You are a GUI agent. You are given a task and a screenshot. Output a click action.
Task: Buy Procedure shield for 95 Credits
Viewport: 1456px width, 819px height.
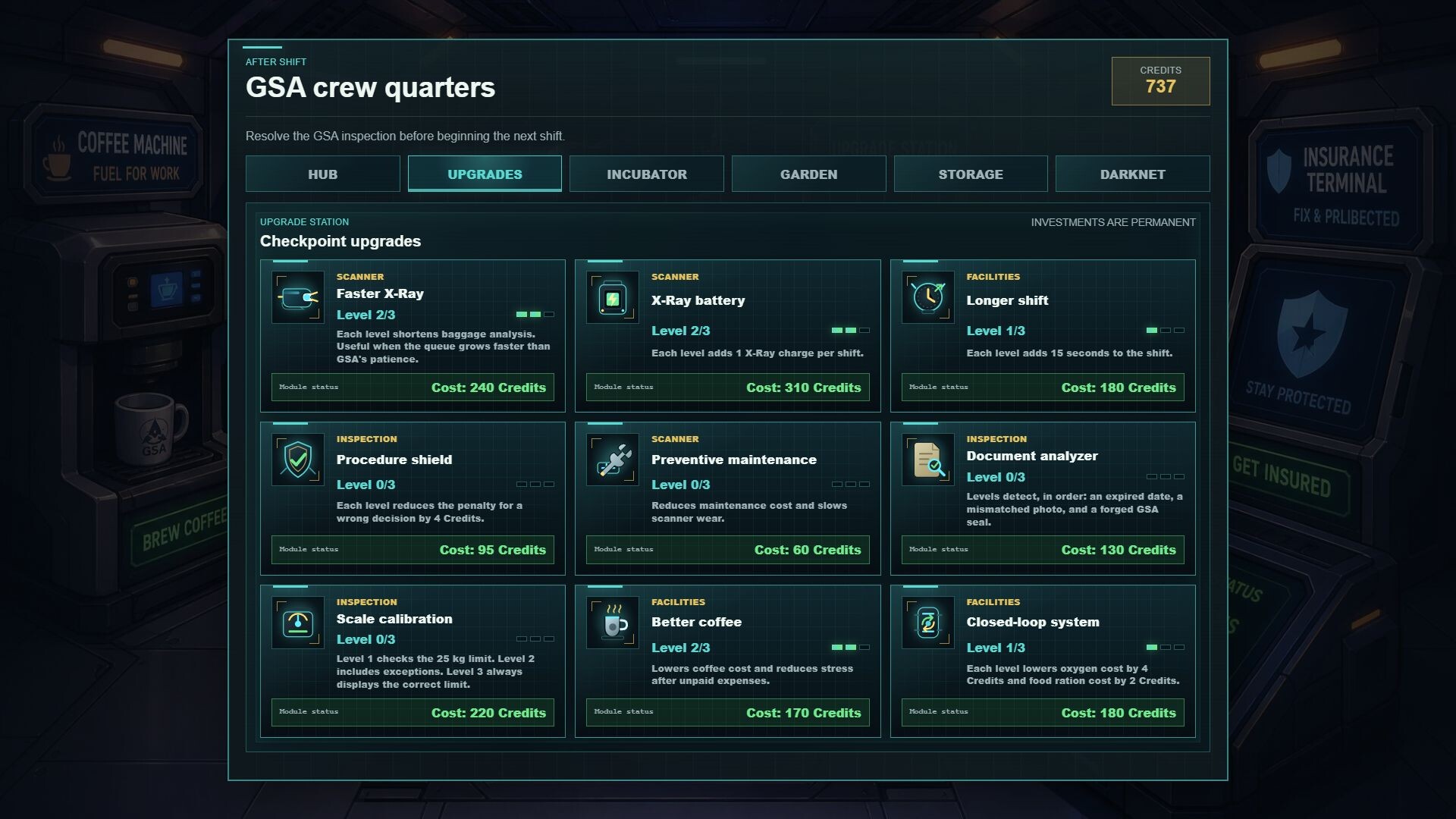point(413,550)
